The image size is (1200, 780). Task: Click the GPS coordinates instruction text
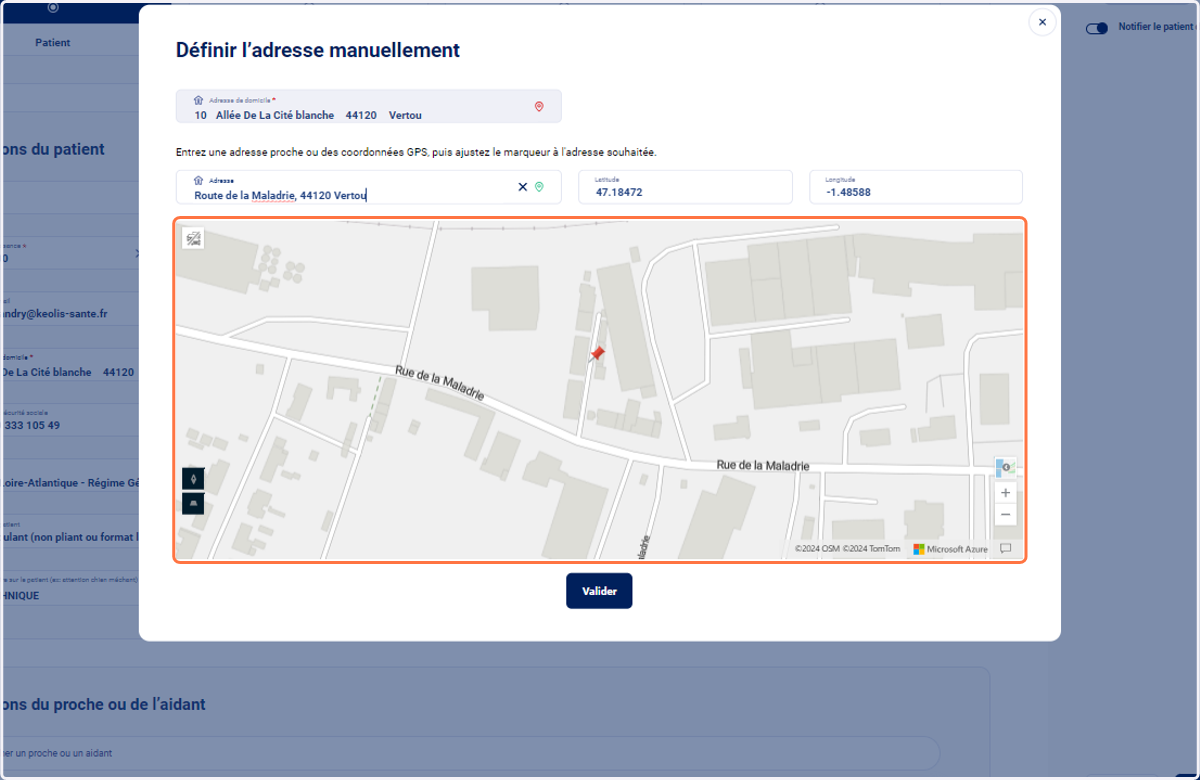click(416, 152)
